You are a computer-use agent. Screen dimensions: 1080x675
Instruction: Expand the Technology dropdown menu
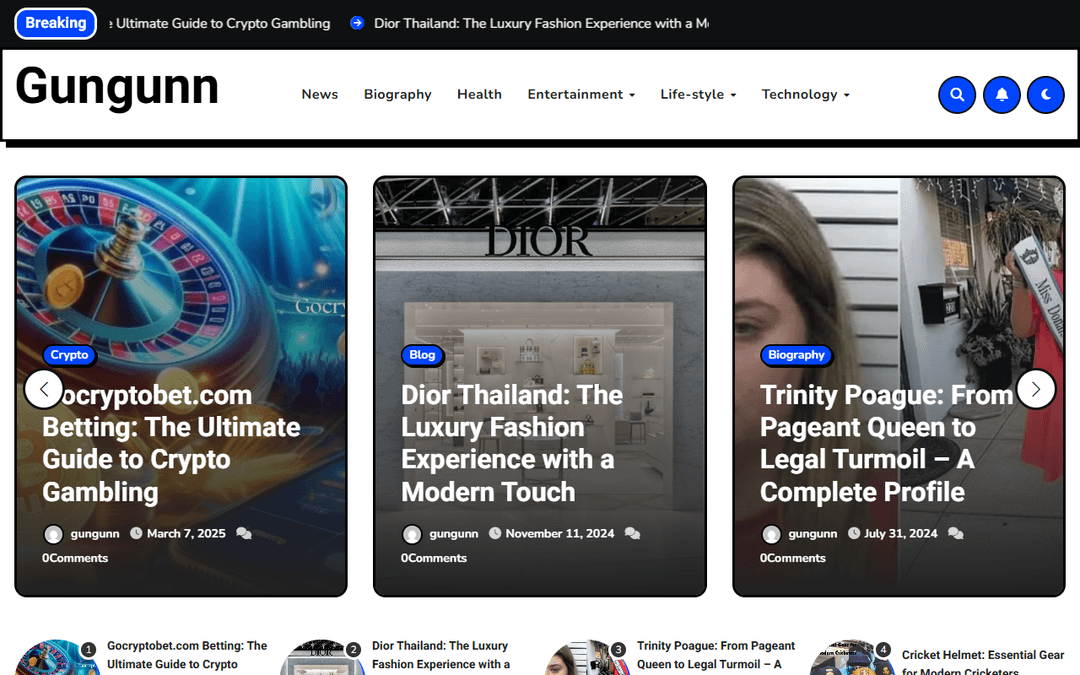805,94
